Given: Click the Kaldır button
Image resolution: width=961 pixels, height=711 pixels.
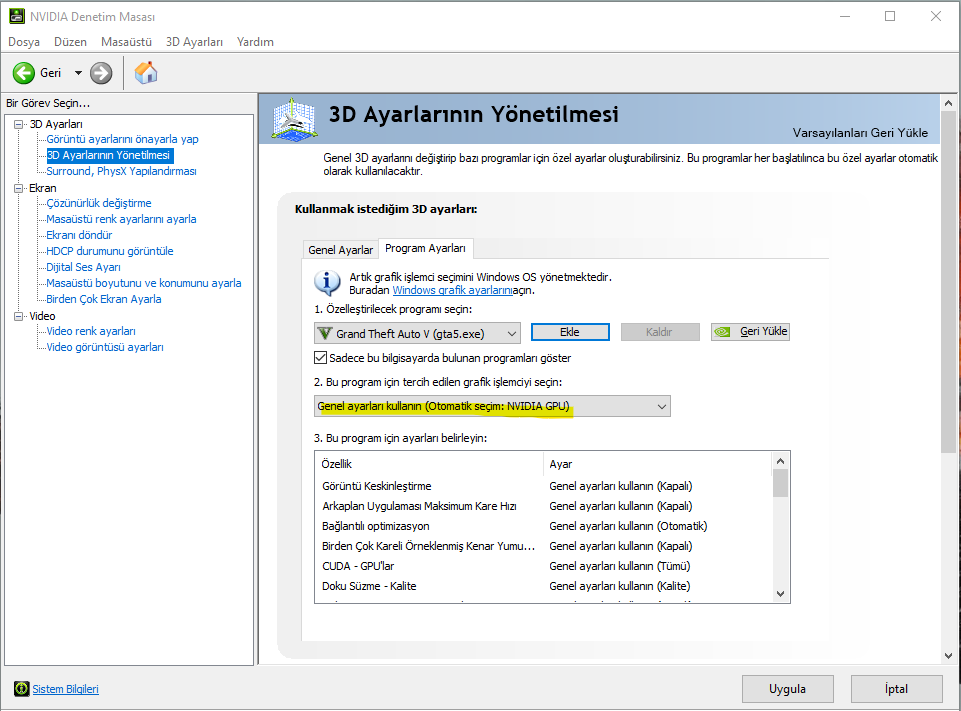Looking at the screenshot, I should tap(659, 332).
